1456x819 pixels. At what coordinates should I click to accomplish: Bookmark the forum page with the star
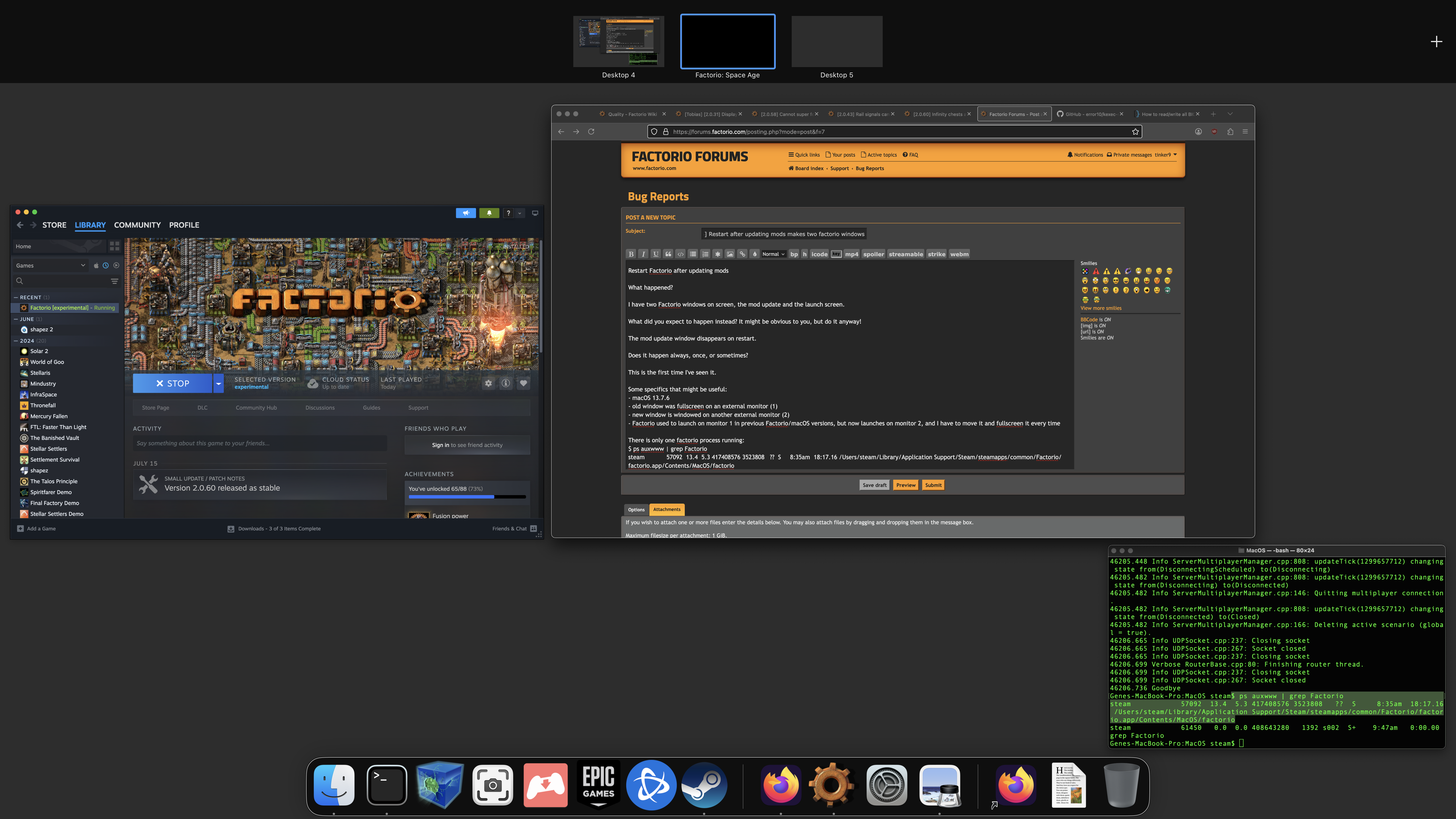[x=1135, y=132]
